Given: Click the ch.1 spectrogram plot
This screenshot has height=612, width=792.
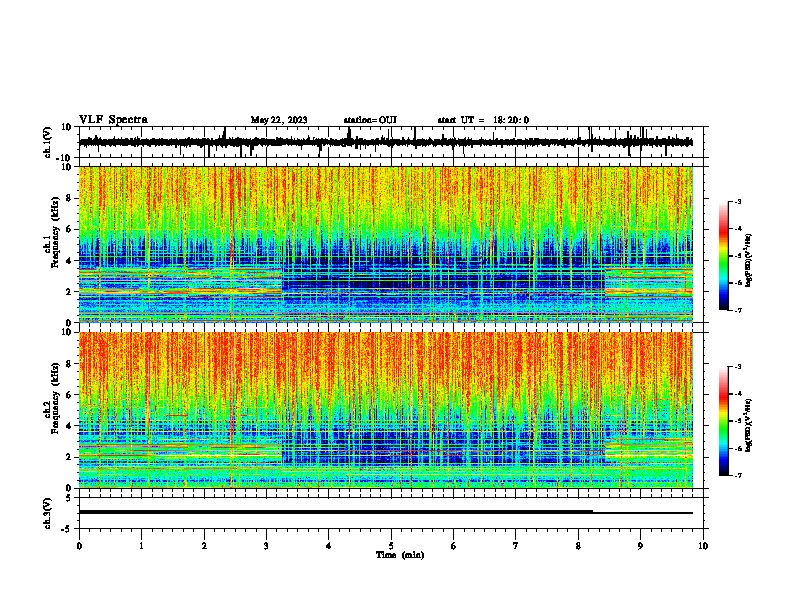Looking at the screenshot, I should point(386,244).
